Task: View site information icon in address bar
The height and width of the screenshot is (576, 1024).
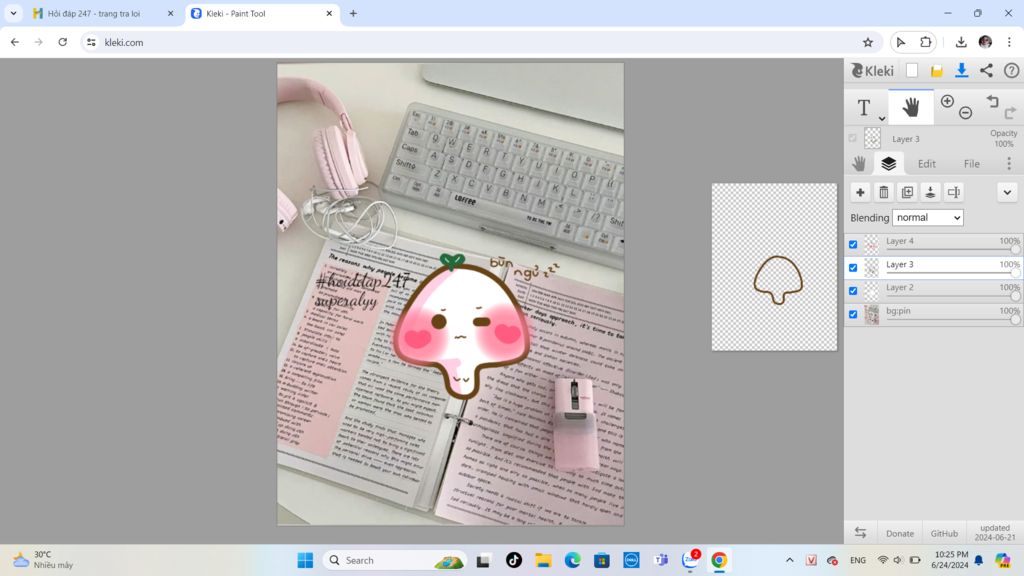Action: pos(91,42)
